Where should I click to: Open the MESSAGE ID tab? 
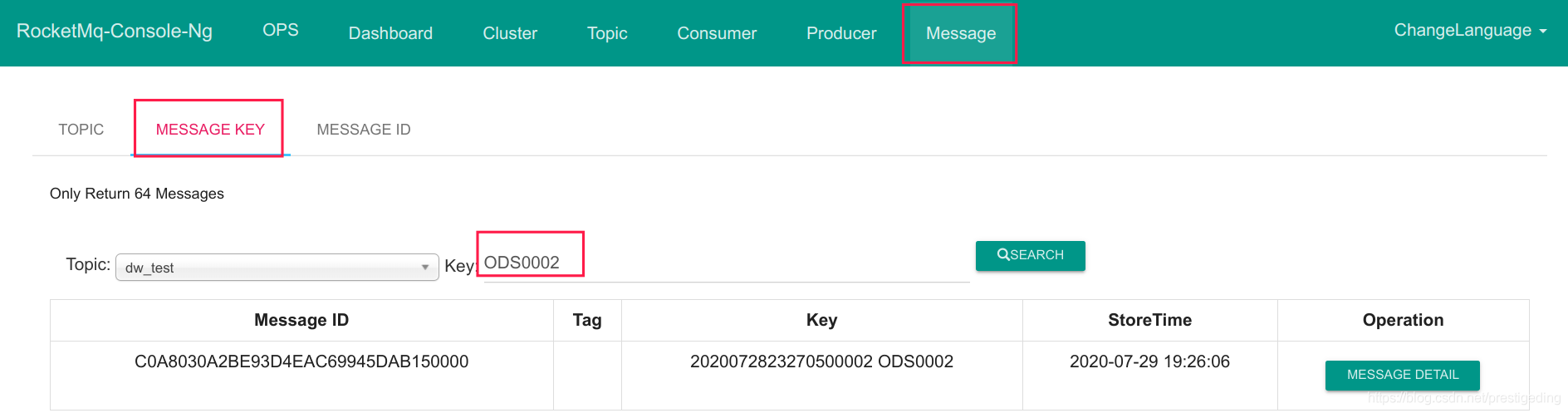click(364, 130)
